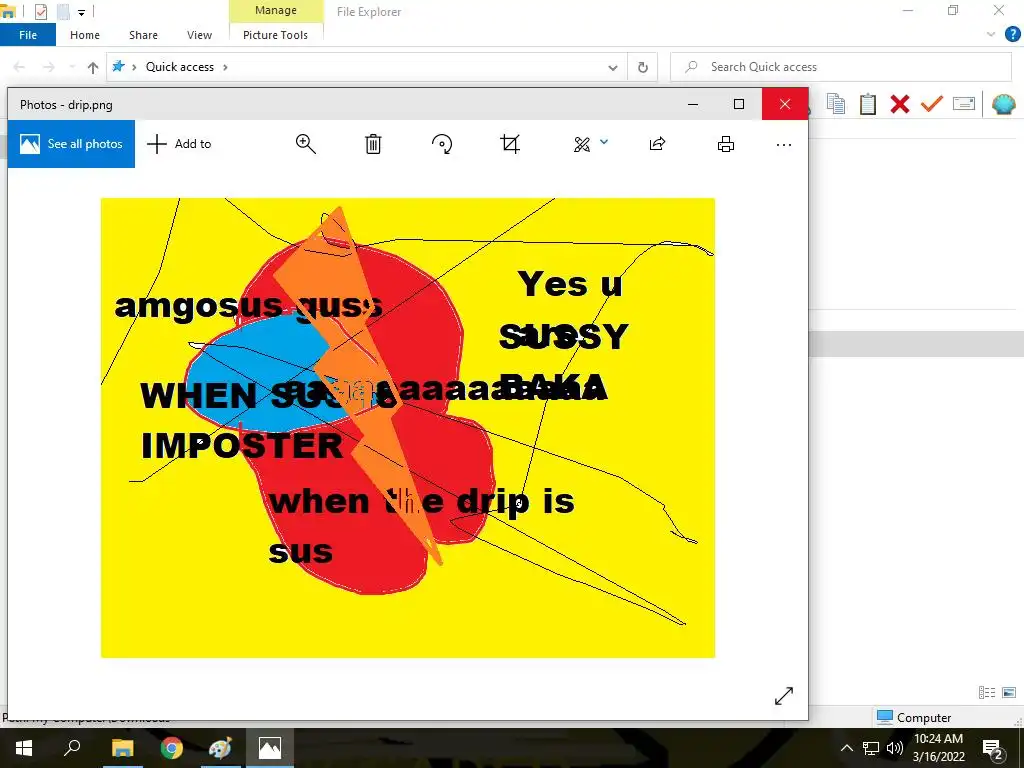Switch Explorer to large thumbnails view icon
Screen dimensions: 1024x768
1009,692
